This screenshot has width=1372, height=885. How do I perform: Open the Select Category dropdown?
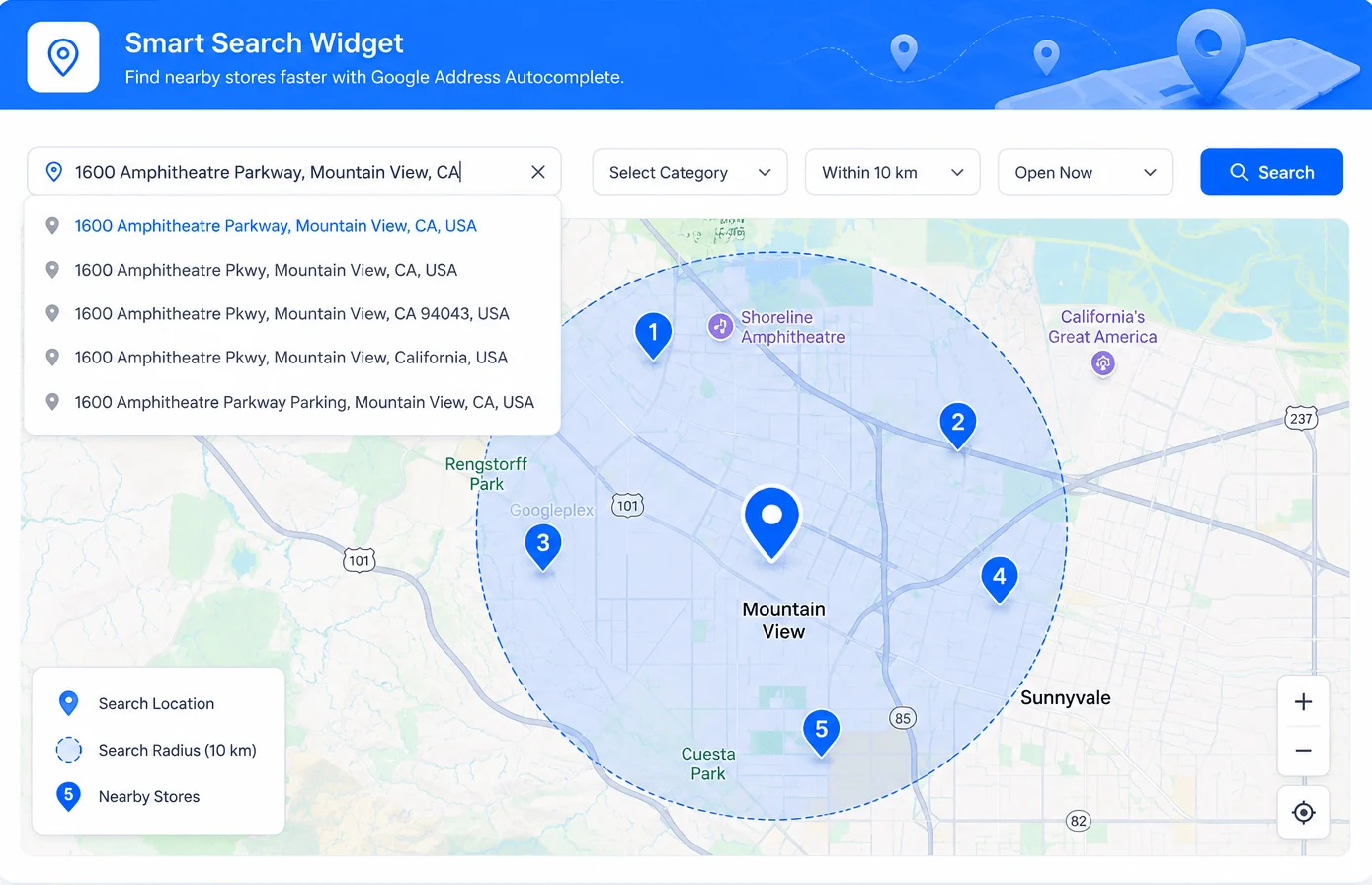tap(689, 172)
